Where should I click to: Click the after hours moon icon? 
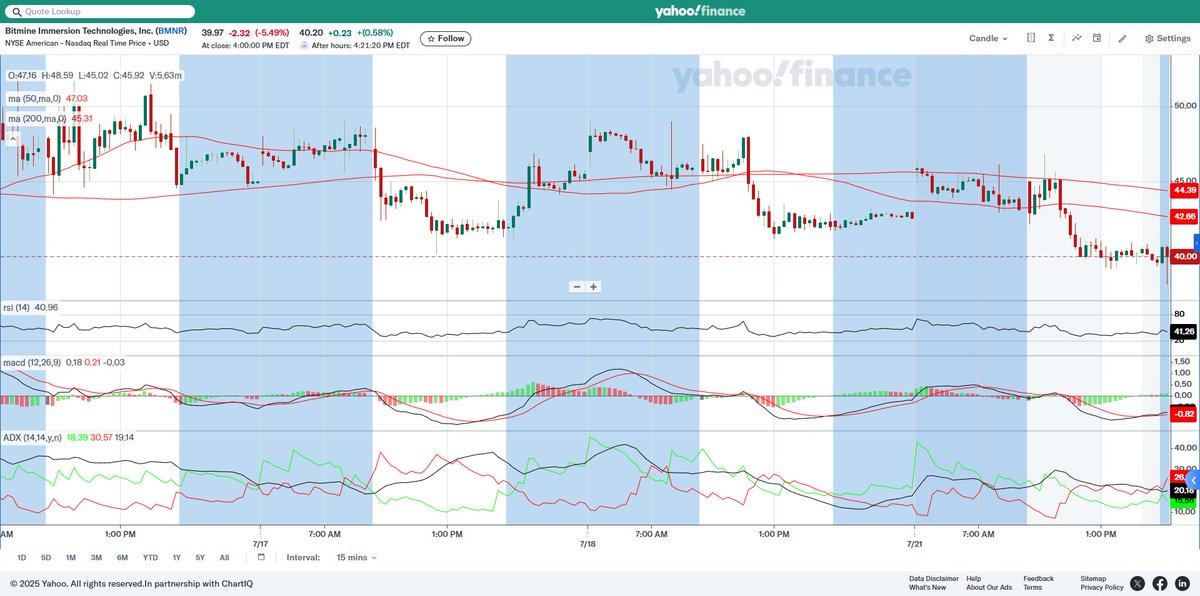click(x=305, y=45)
